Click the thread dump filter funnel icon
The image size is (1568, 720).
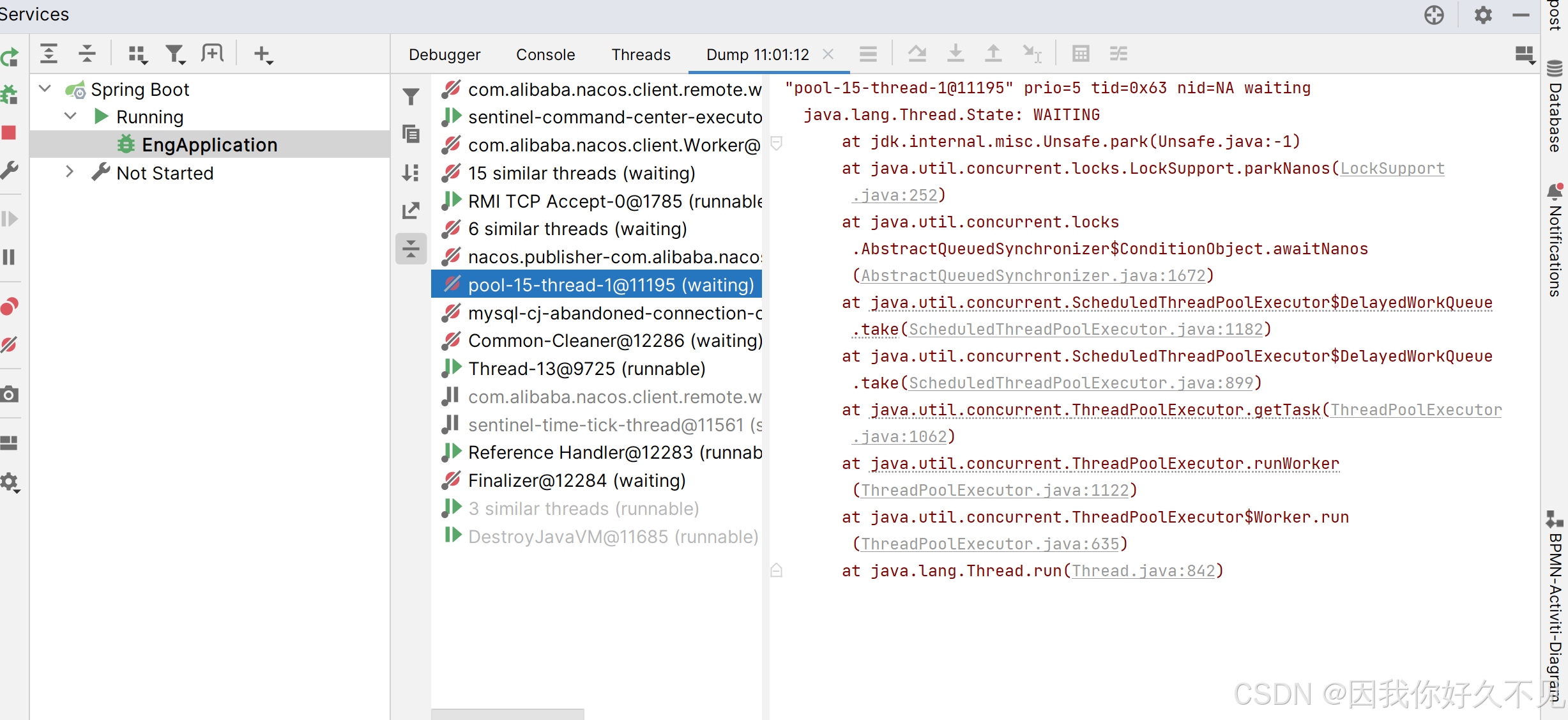coord(411,97)
